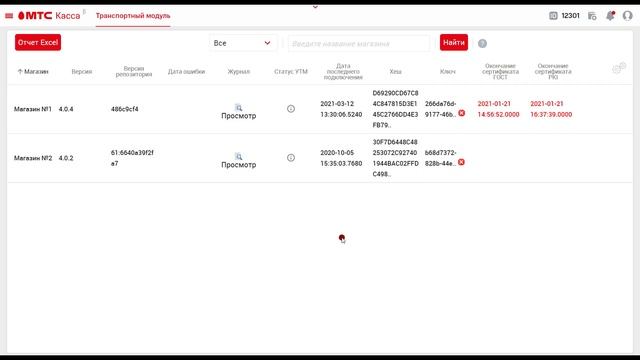Viewport: 640px width, 360px height.
Task: Delete key red X for Магазин №2
Action: (x=461, y=162)
